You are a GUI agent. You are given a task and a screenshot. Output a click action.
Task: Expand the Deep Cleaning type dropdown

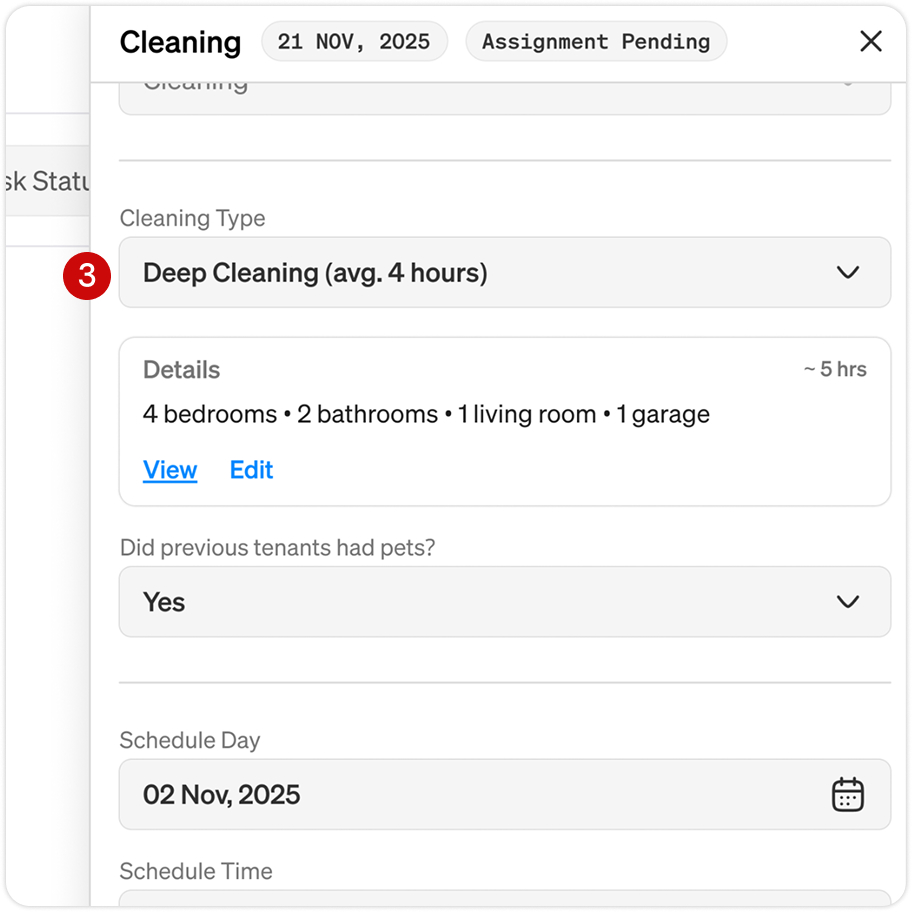(x=504, y=272)
